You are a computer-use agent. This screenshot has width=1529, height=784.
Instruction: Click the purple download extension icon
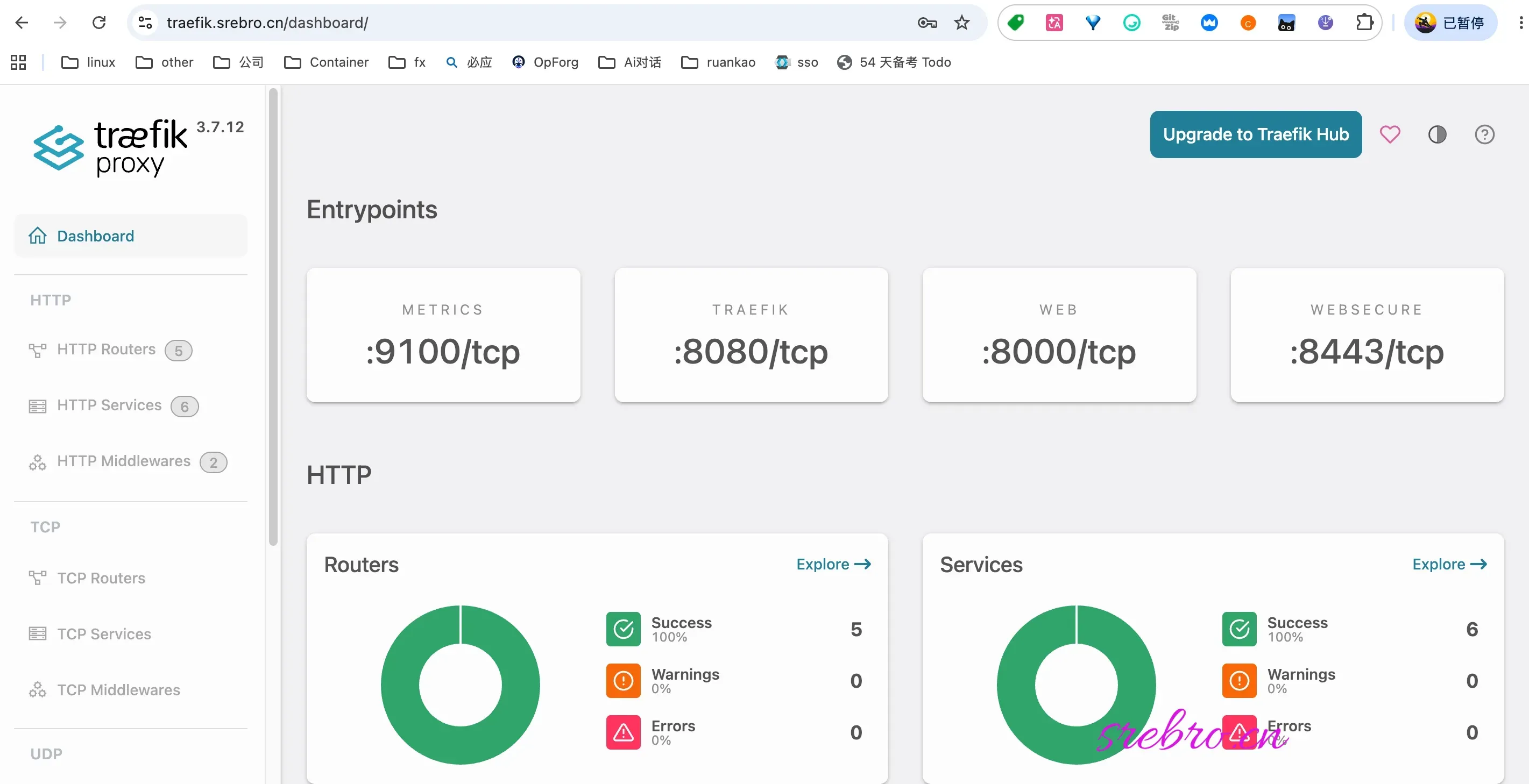pyautogui.click(x=1325, y=23)
